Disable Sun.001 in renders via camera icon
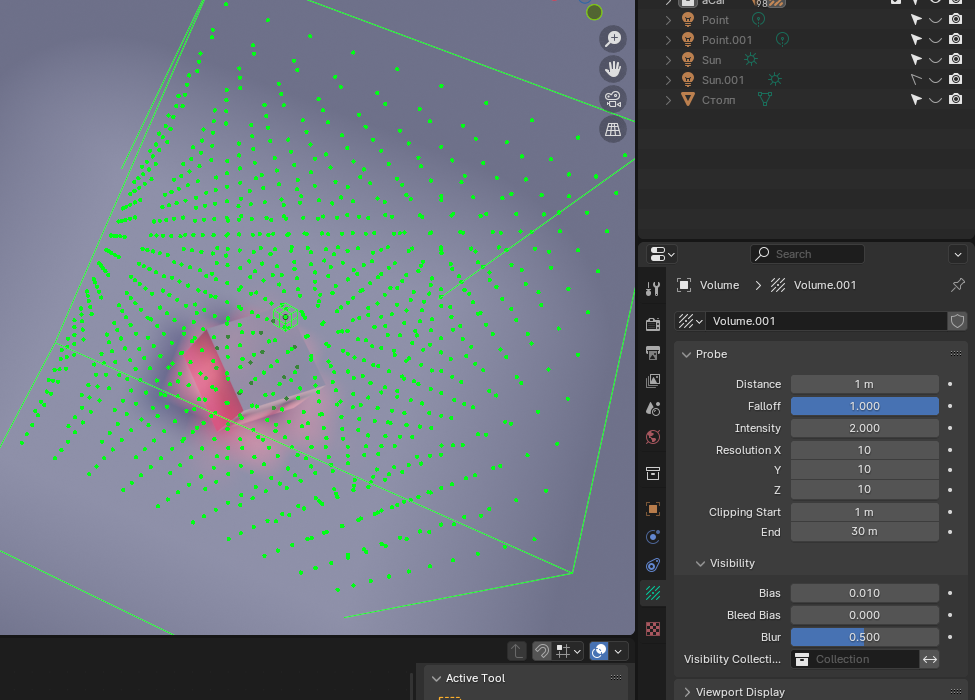The width and height of the screenshot is (975, 700). 956,80
